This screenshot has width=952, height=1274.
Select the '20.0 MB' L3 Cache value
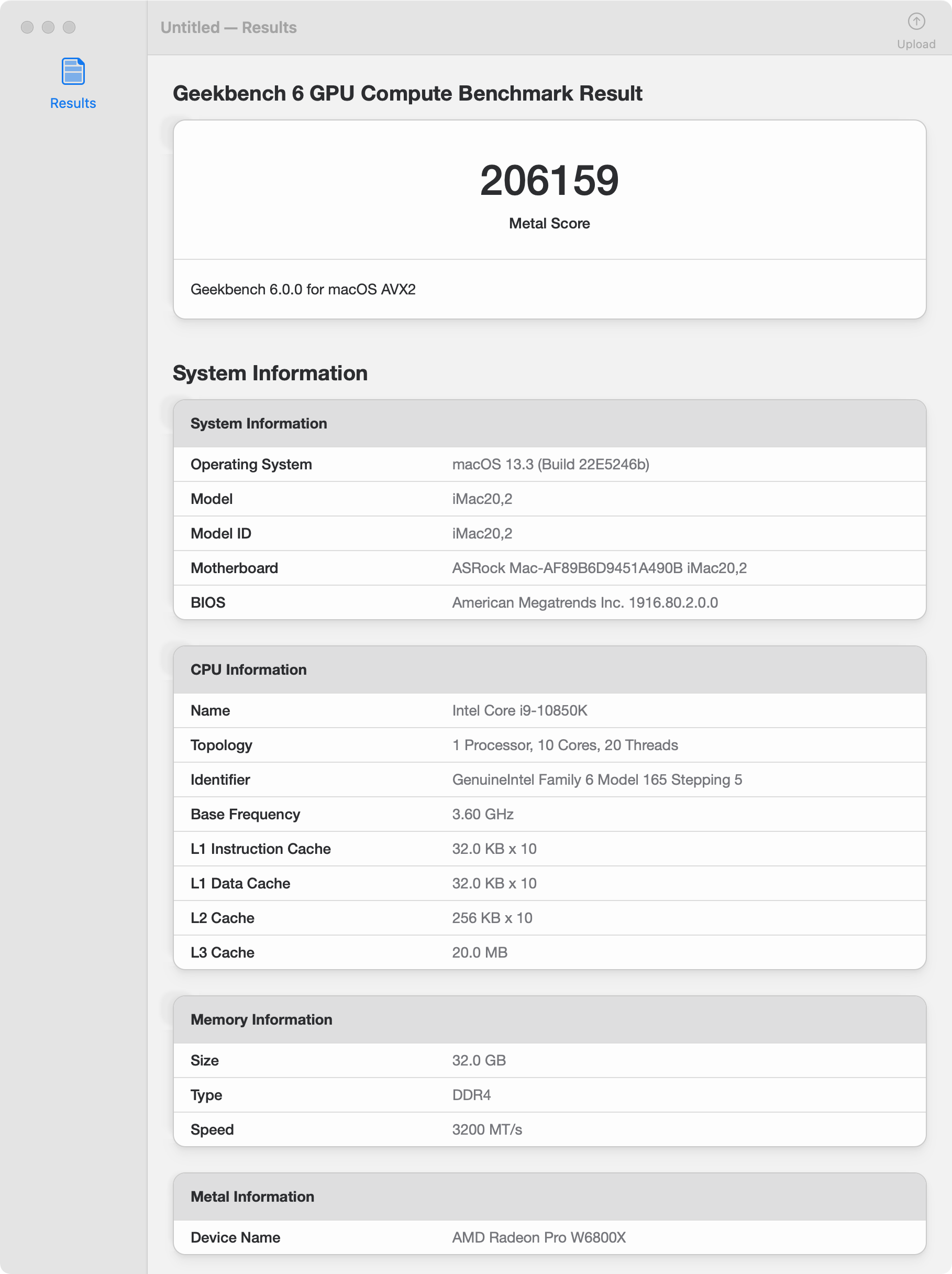coord(480,952)
